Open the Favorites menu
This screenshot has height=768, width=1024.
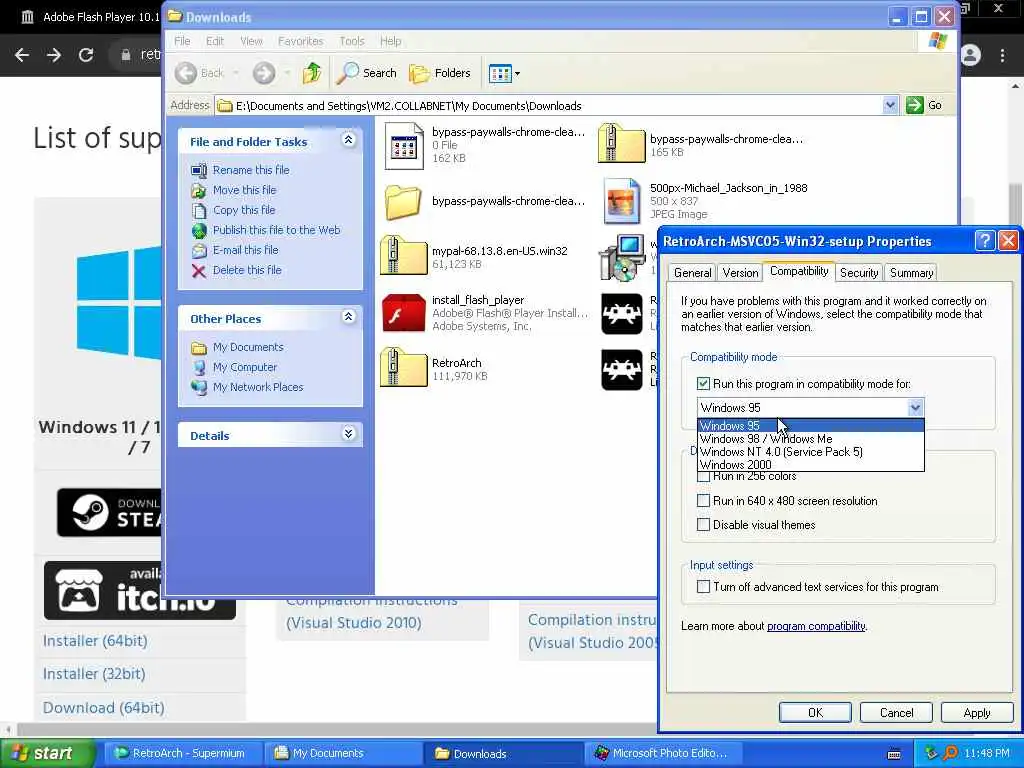point(300,41)
